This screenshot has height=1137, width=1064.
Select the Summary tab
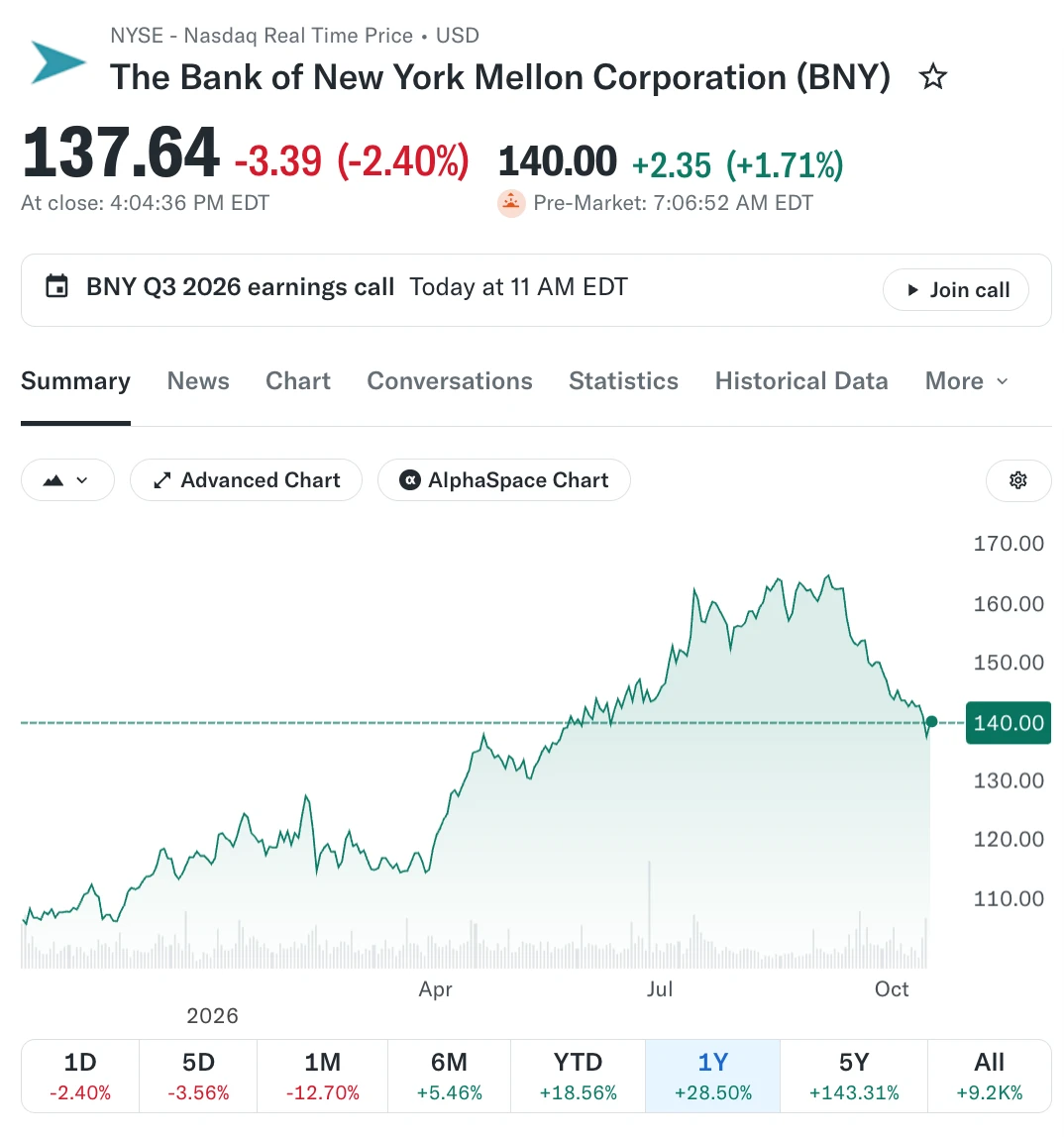pyautogui.click(x=75, y=380)
